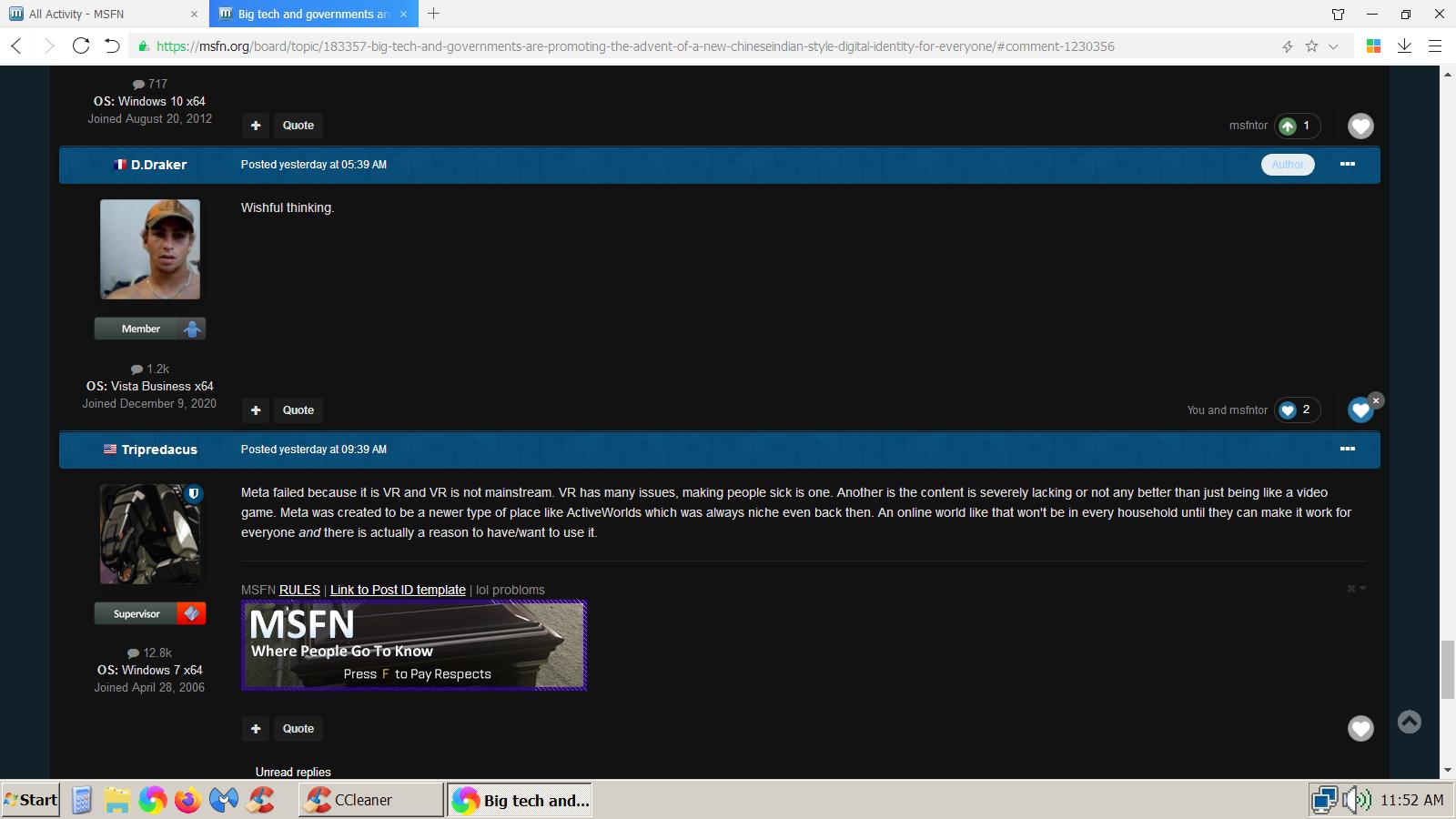
Task: Click the undo/restore closed tab arrow icon
Action: [112, 46]
